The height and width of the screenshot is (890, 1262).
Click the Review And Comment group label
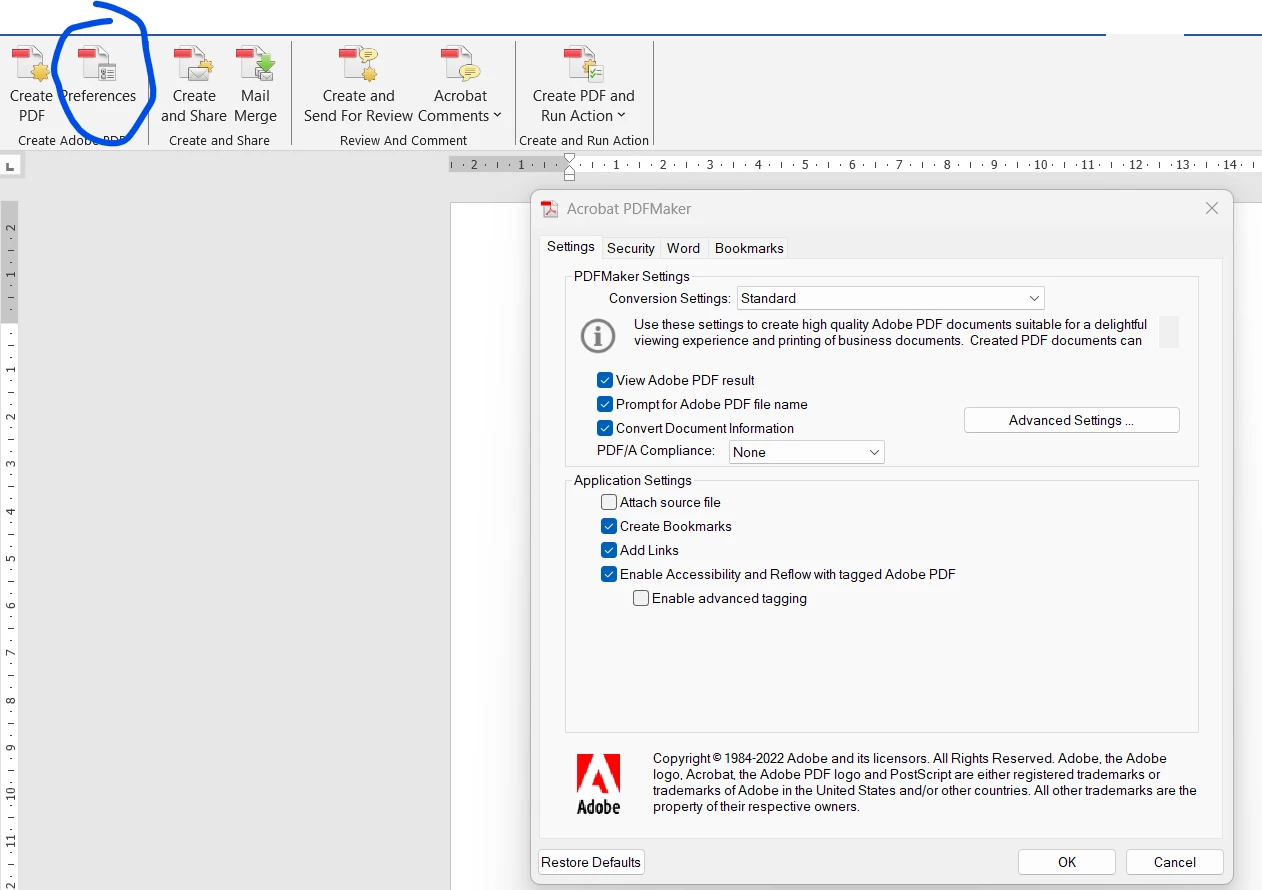coord(403,140)
